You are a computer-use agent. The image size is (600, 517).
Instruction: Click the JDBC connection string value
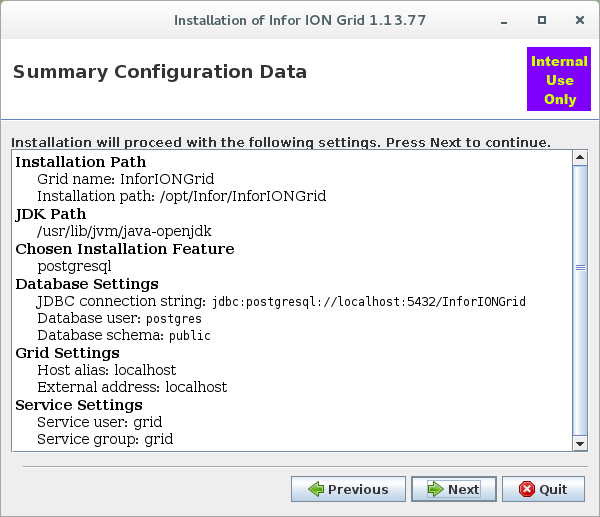(x=368, y=301)
